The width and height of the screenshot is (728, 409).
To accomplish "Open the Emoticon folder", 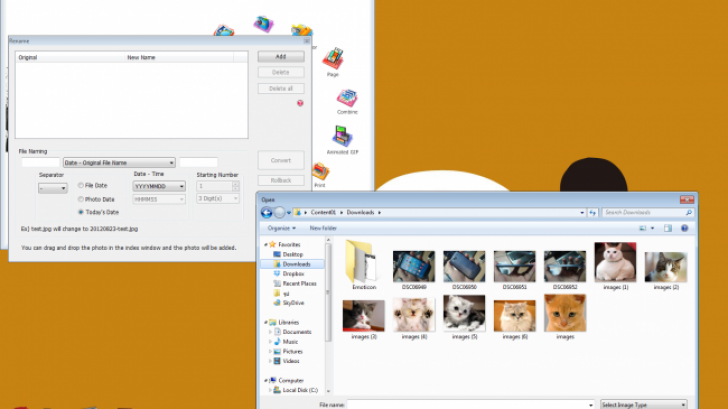I will pos(364,265).
